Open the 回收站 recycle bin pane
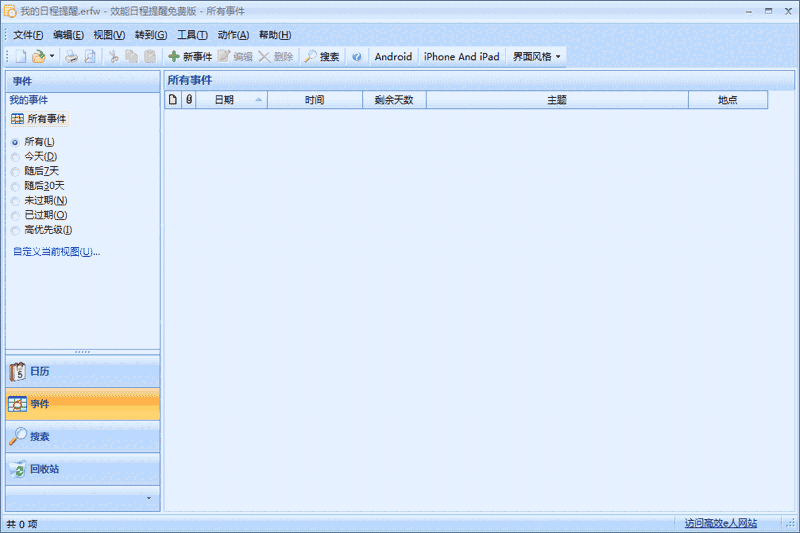This screenshot has width=800, height=533. 83,469
